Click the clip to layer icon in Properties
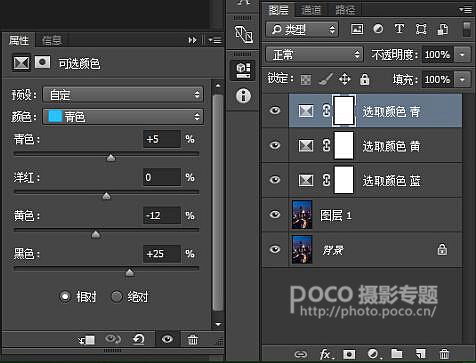The image size is (476, 363). click(87, 340)
